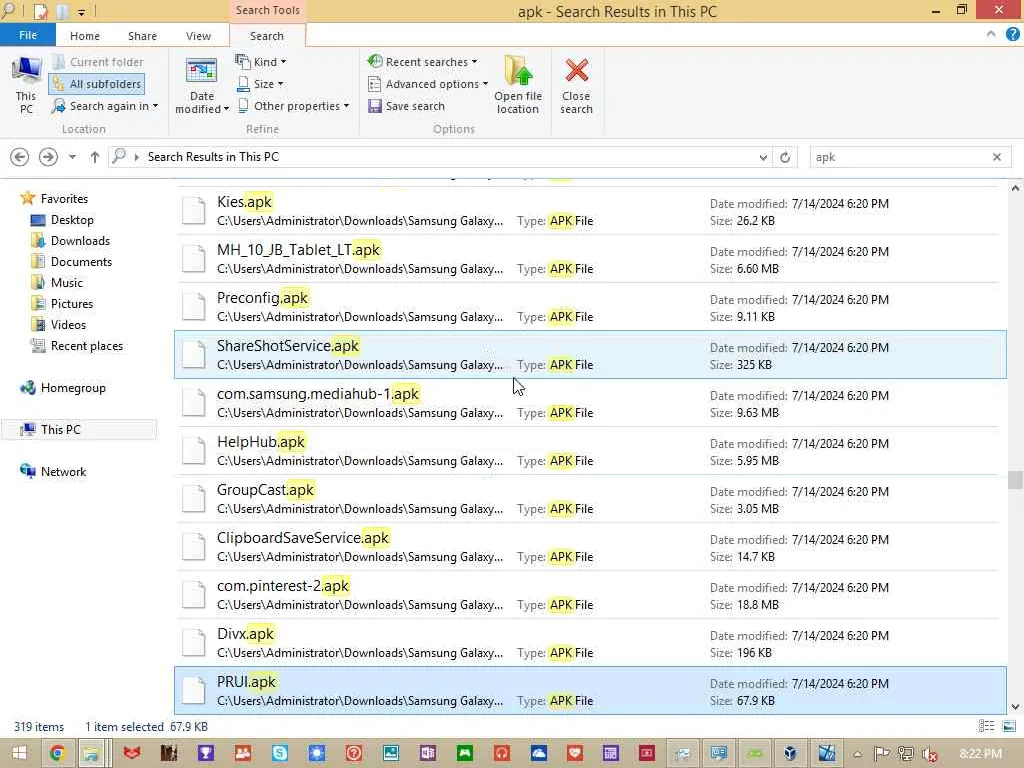Open recent locations dropdown arrow
This screenshot has width=1024, height=768.
pos(72,157)
